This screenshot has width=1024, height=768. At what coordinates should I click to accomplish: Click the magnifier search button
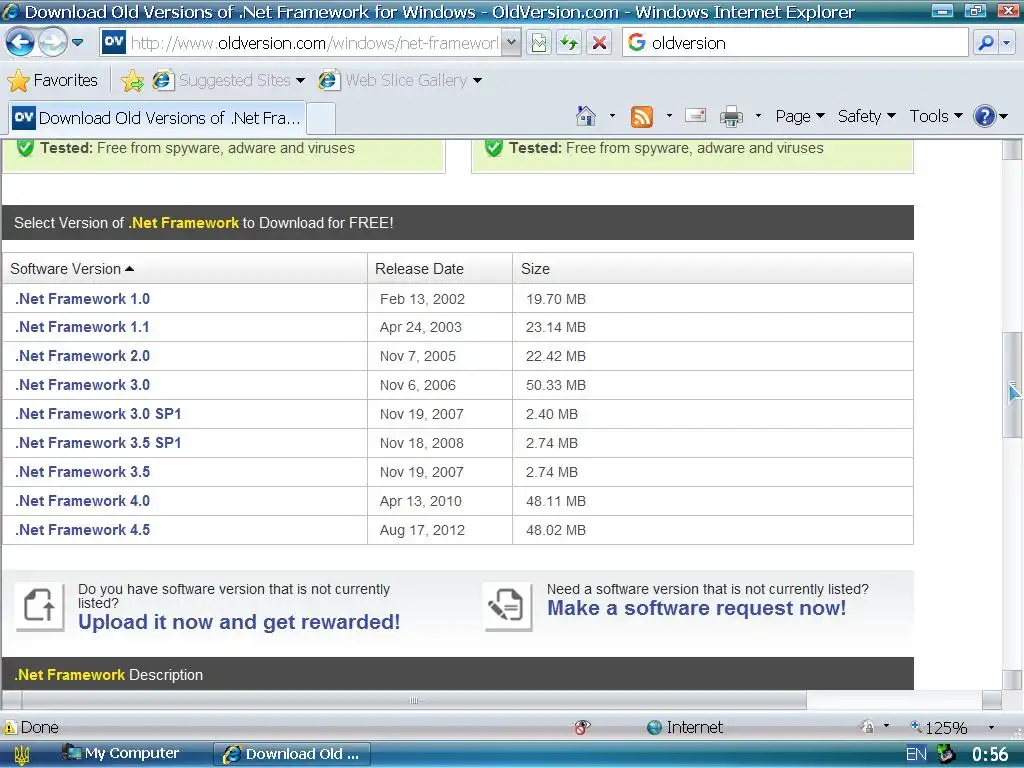(985, 43)
